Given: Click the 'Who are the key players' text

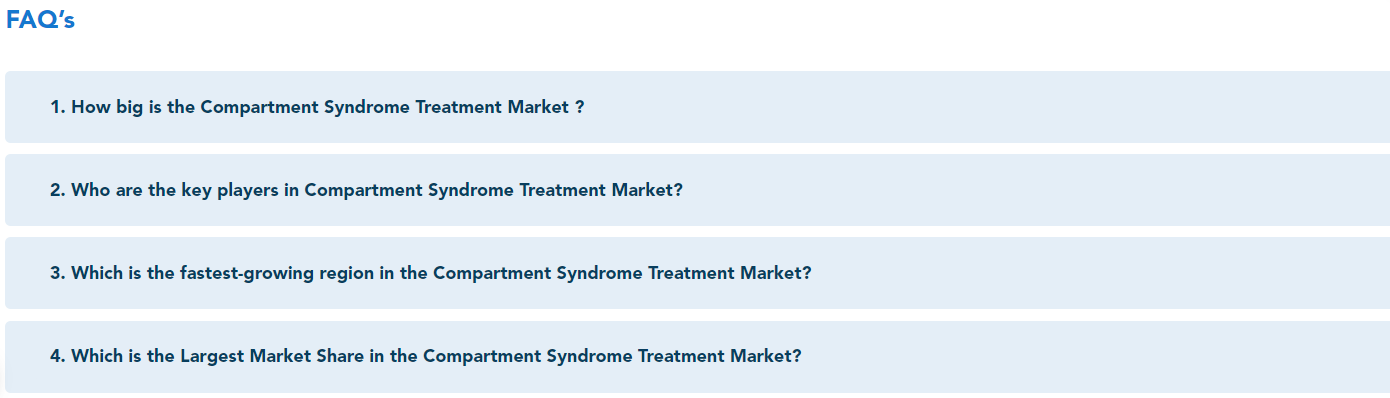Looking at the screenshot, I should [174, 190].
